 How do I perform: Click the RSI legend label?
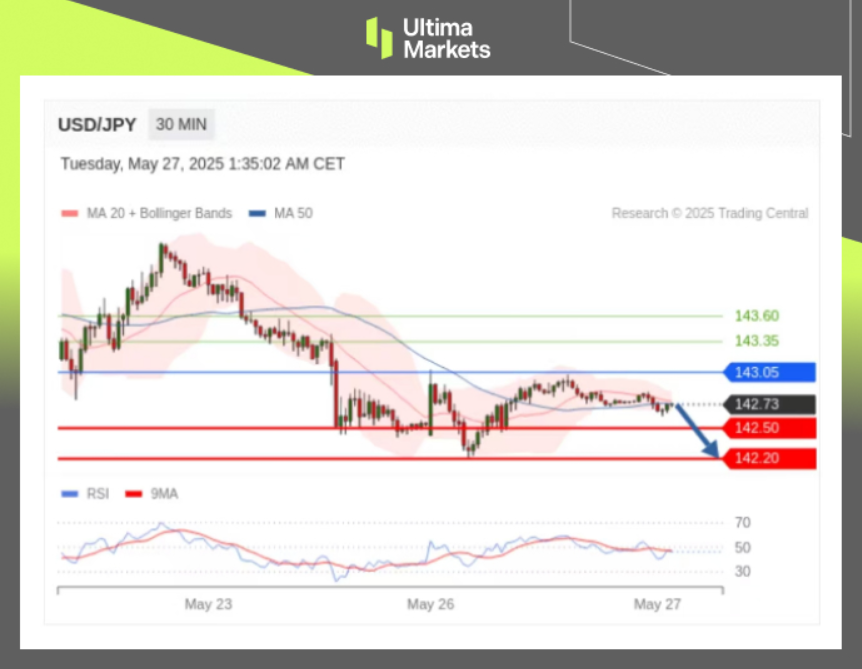pyautogui.click(x=97, y=494)
